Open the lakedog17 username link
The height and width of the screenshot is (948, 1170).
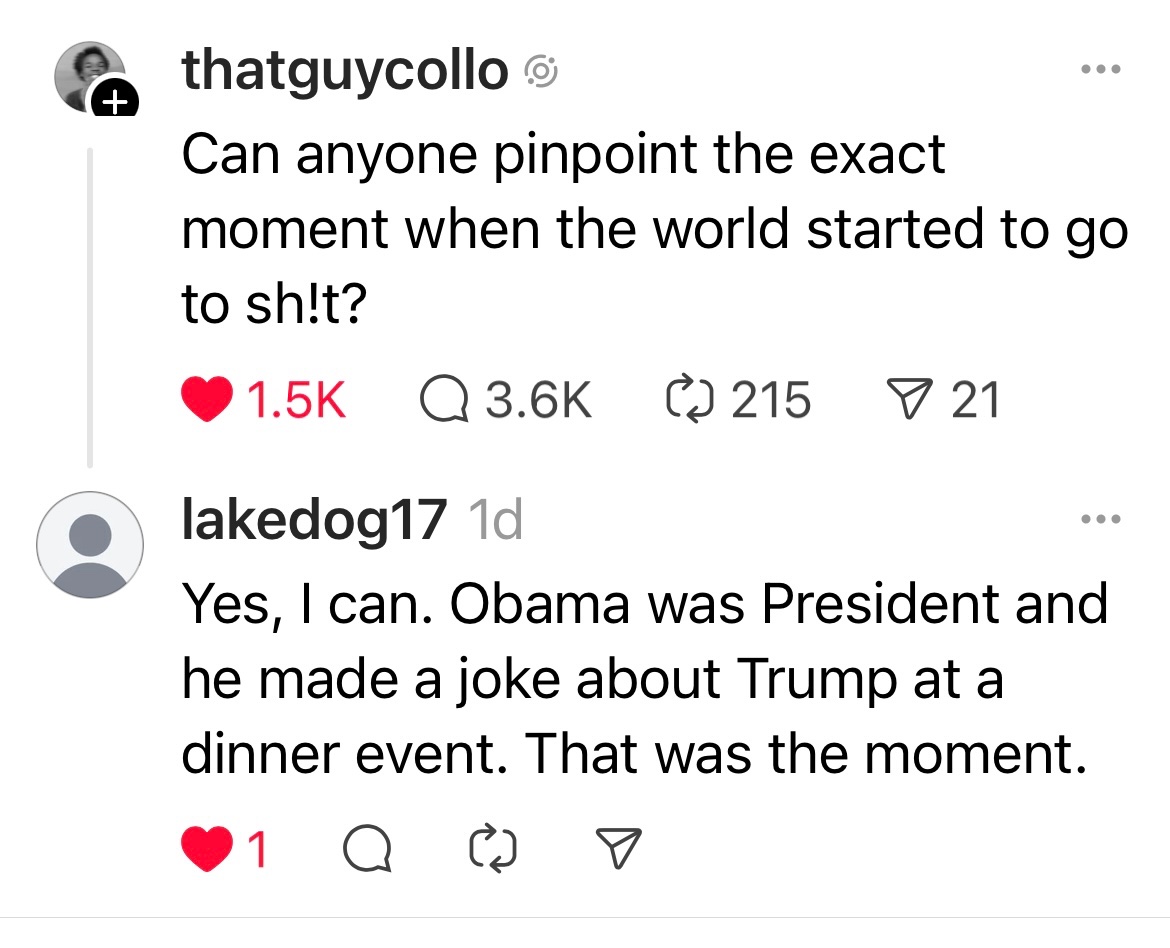(313, 520)
